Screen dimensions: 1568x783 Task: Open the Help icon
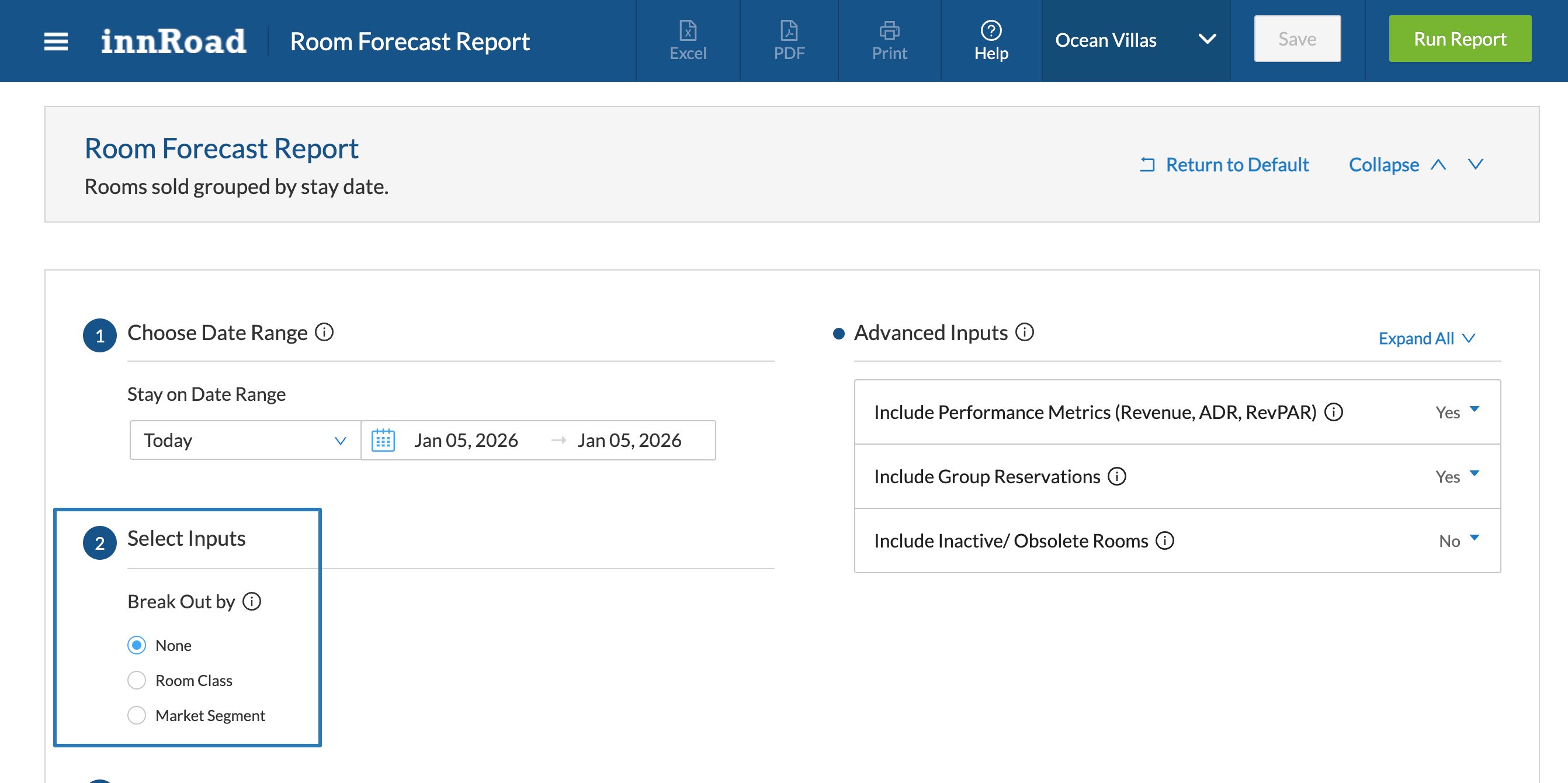[x=990, y=40]
